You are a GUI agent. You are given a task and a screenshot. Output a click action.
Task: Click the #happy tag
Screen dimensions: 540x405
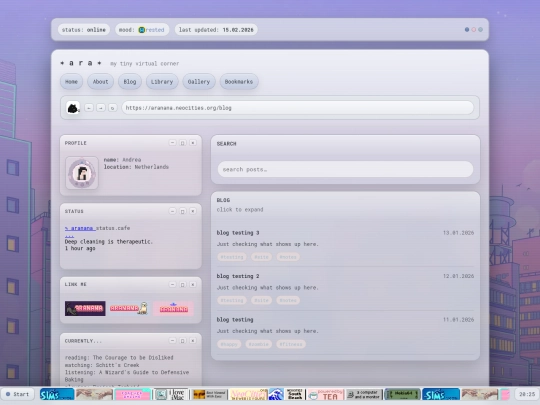pyautogui.click(x=229, y=344)
